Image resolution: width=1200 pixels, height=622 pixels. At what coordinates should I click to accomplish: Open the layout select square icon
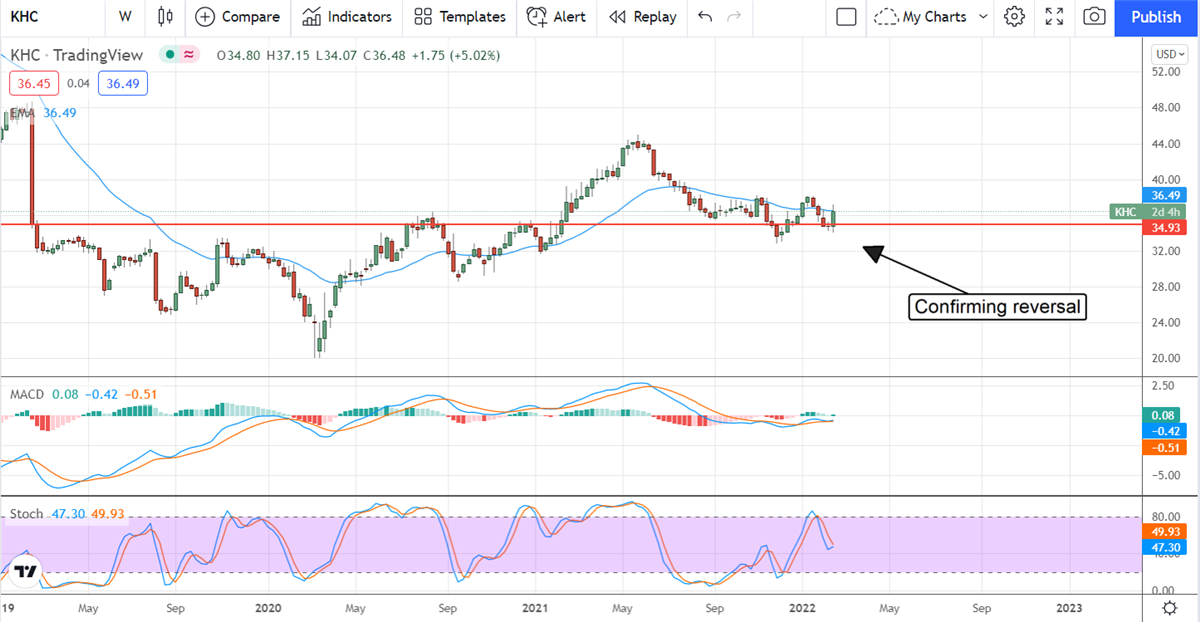(846, 16)
